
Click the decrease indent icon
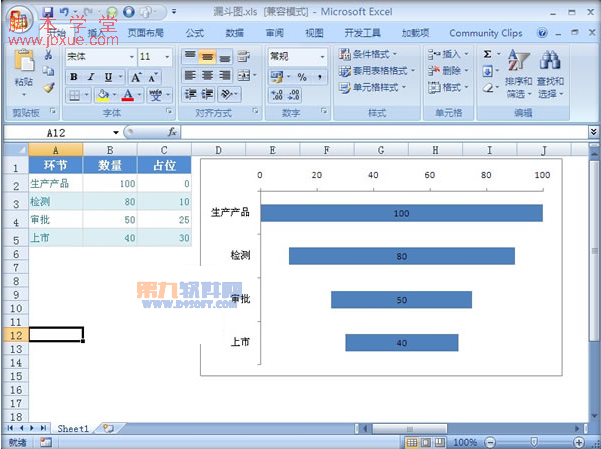(190, 94)
